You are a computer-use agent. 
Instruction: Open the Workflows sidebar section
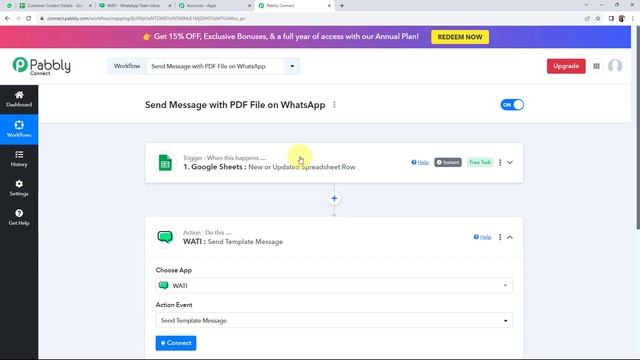tap(19, 129)
